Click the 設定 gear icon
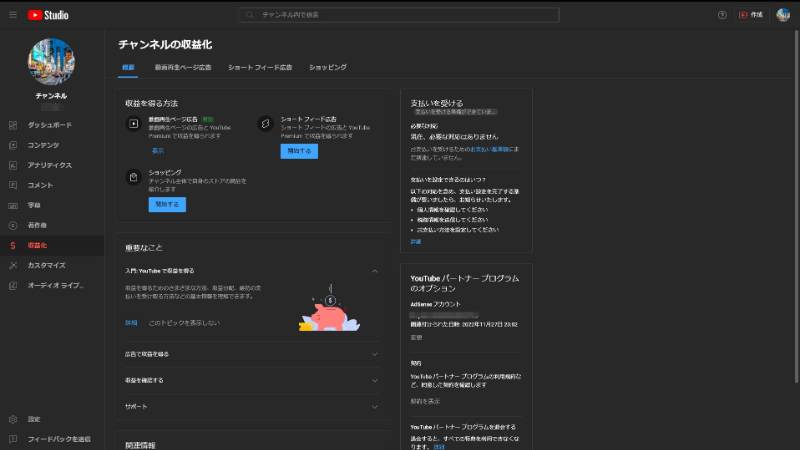 13,419
